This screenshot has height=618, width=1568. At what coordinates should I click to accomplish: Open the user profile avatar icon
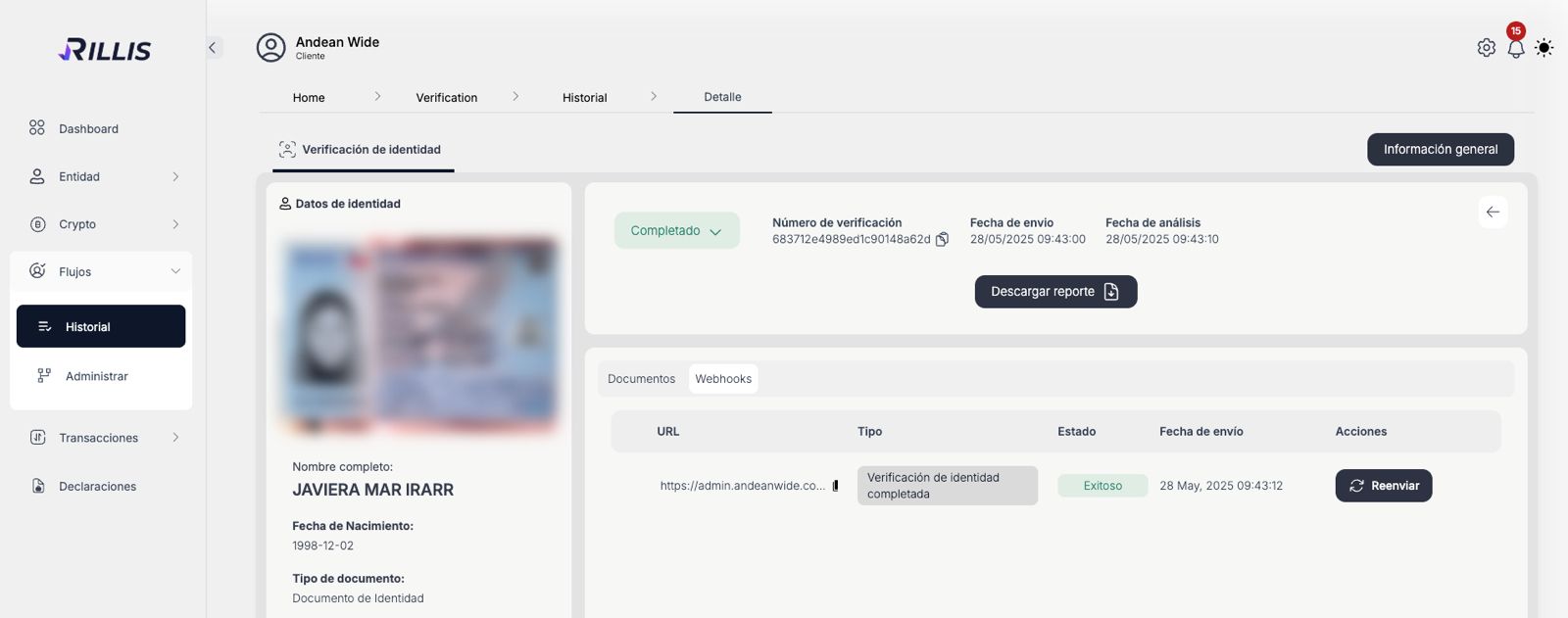click(x=270, y=47)
